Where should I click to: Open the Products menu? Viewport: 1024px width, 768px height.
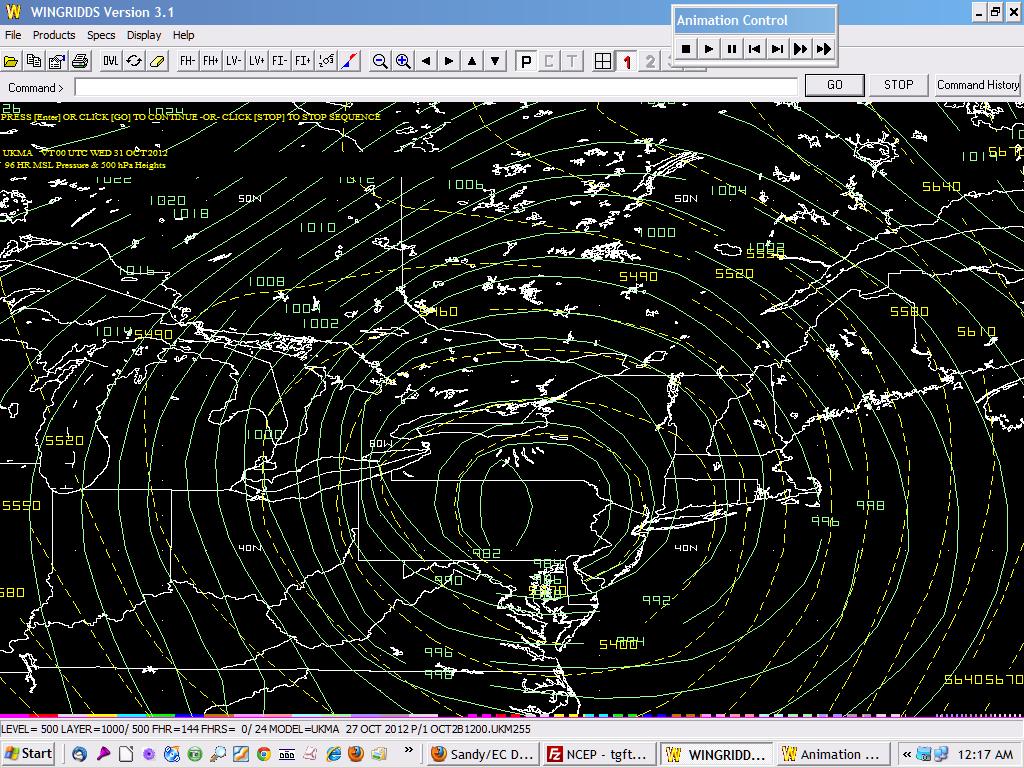[54, 35]
